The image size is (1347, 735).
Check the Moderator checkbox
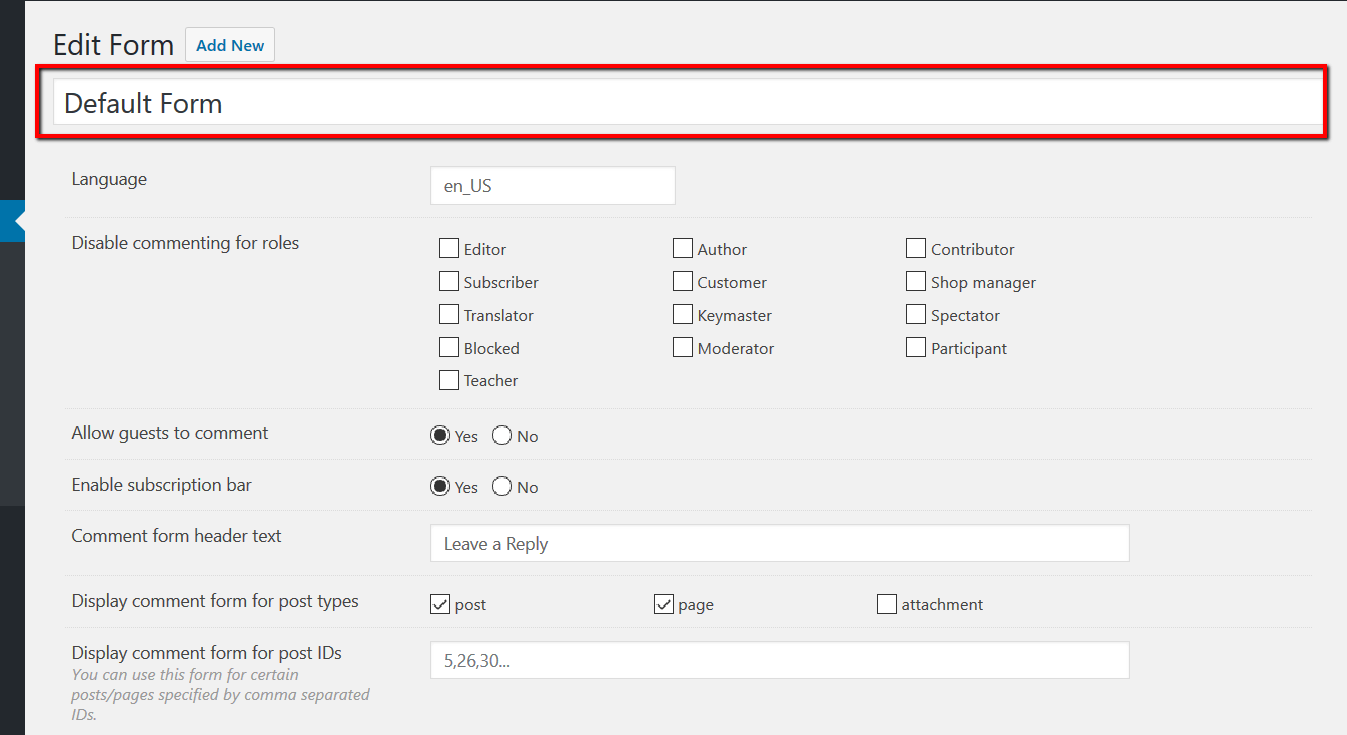[683, 348]
